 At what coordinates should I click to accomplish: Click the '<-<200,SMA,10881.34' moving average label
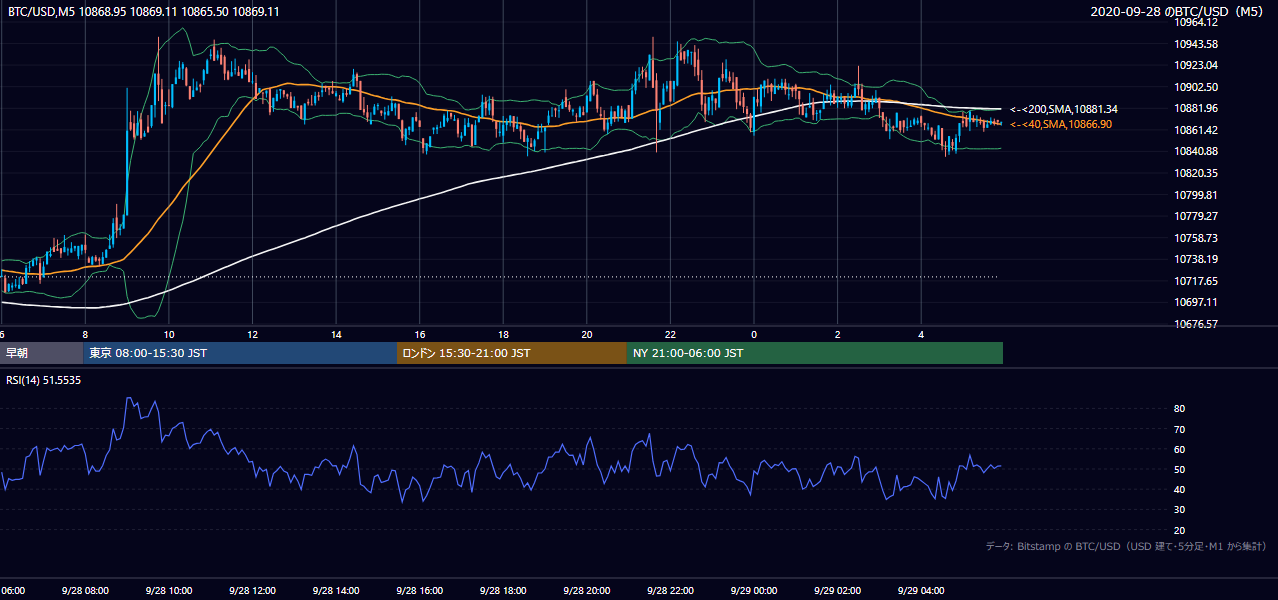pyautogui.click(x=1064, y=109)
